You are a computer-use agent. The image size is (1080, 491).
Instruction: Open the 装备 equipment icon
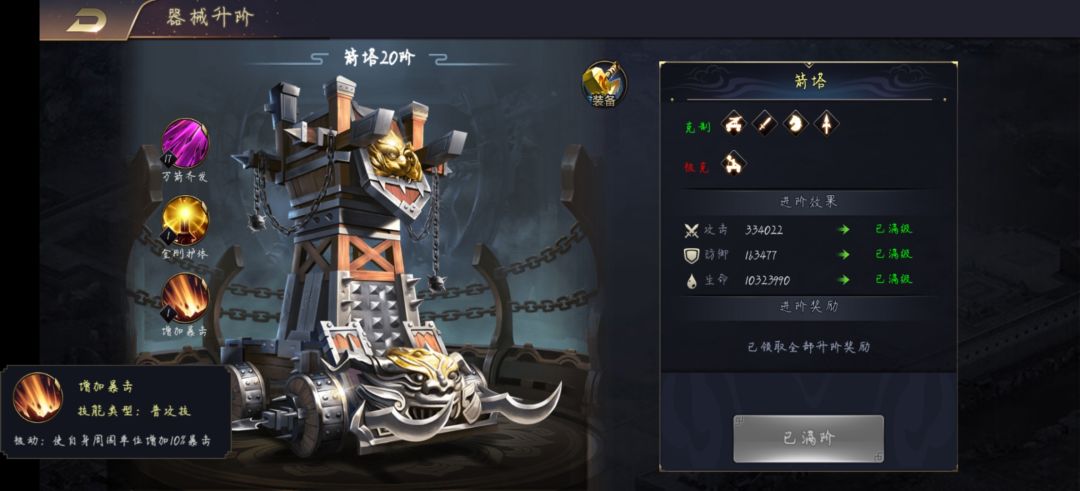[x=604, y=85]
